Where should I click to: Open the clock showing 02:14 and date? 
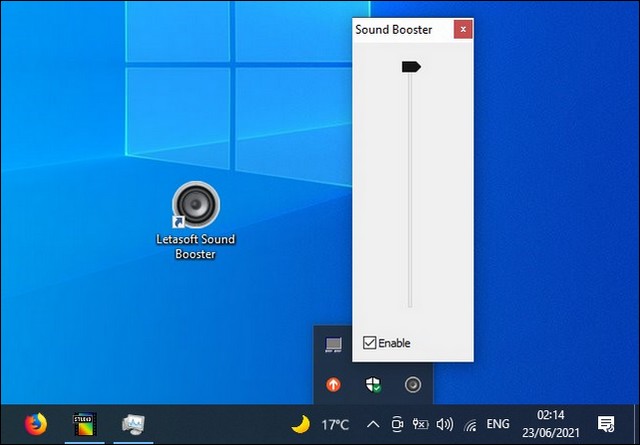[551, 424]
